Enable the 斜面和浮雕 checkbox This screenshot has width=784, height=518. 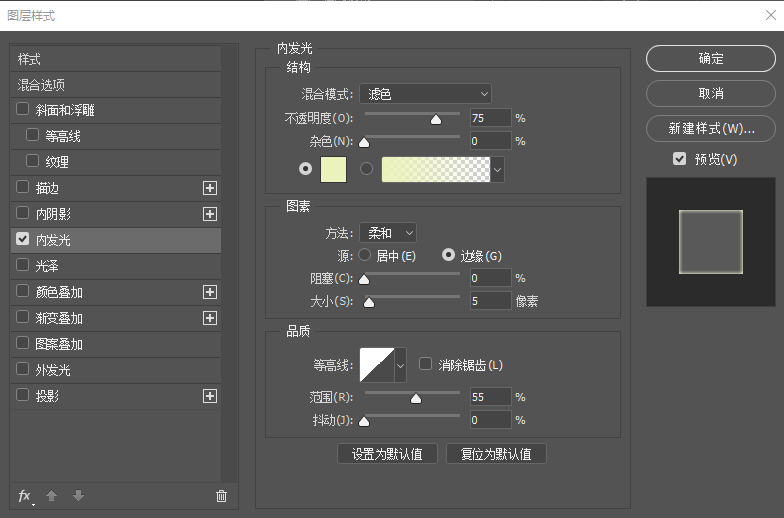point(23,109)
